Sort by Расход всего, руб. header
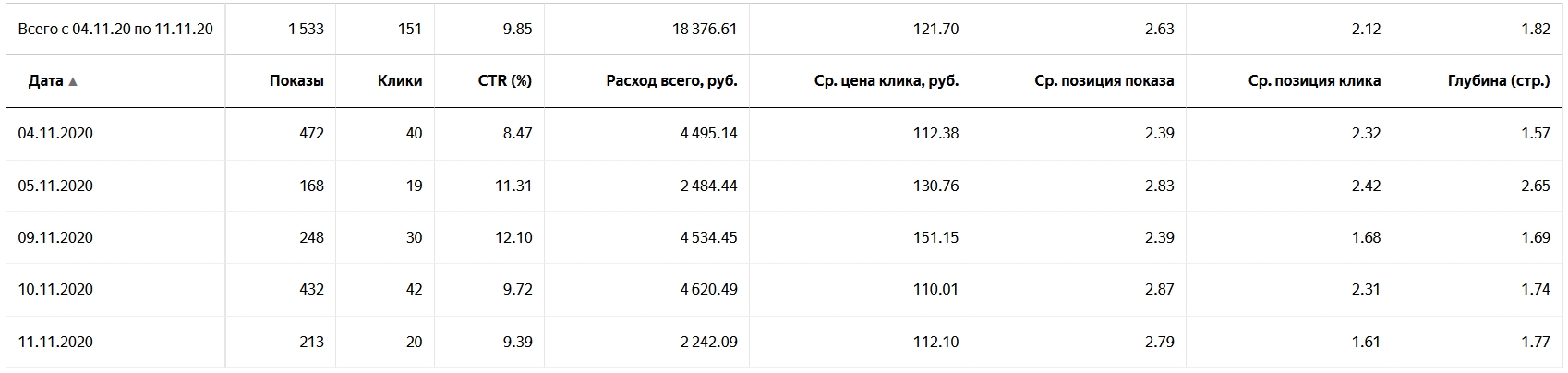 click(671, 81)
